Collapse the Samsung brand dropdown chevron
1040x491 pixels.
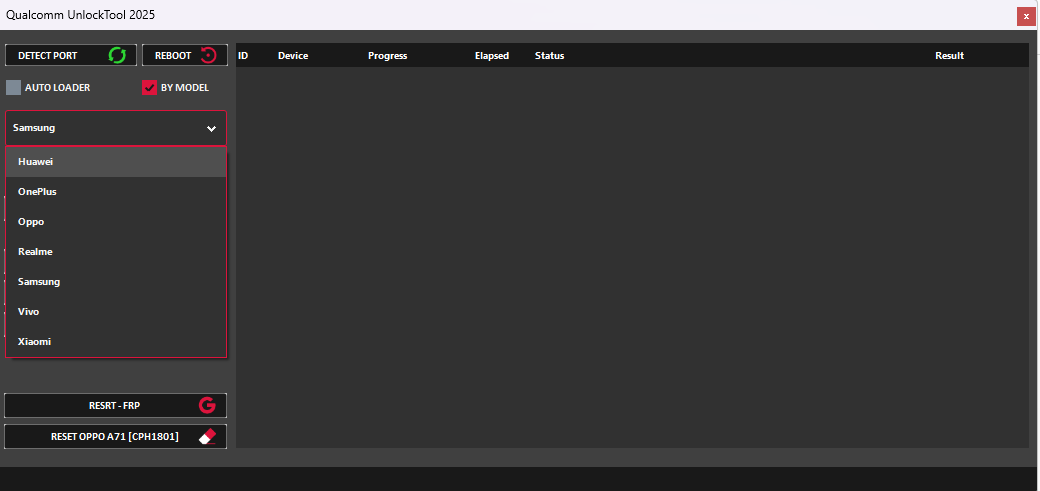point(211,129)
